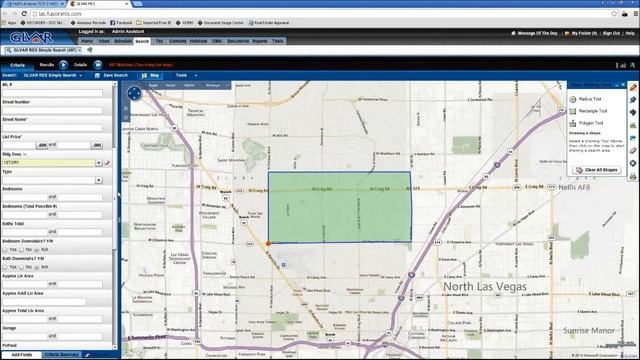Viewport: 640px width, 360px height.
Task: Select No for Bedroom Downstairs
Action: (x=21, y=249)
